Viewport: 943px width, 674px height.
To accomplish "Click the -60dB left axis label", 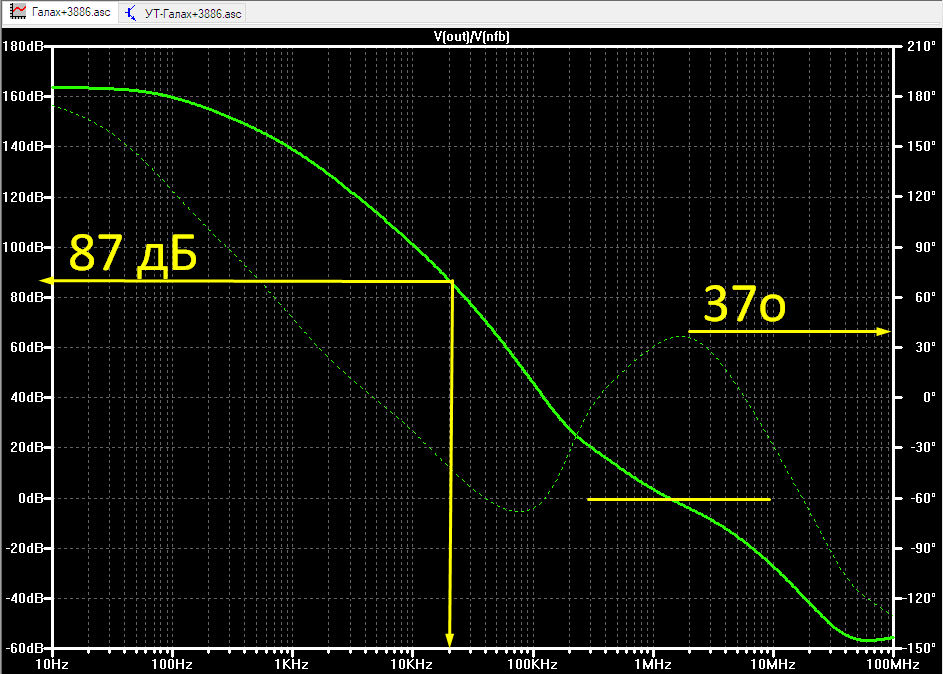I will [24, 648].
